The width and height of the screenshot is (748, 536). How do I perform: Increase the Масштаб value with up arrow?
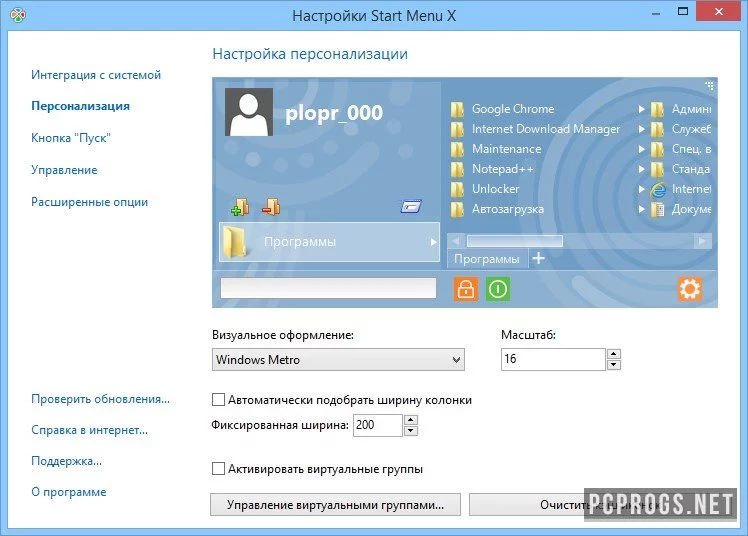tap(613, 354)
